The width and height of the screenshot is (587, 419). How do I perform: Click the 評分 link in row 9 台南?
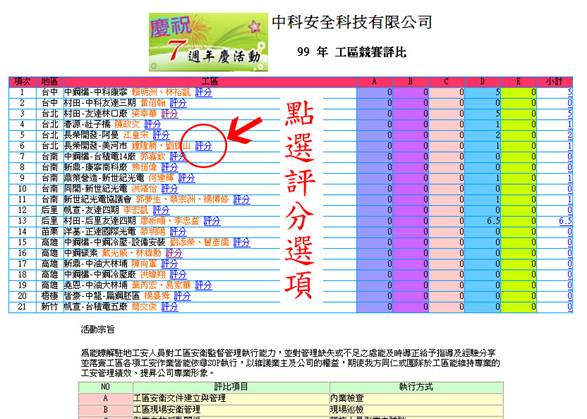pyautogui.click(x=186, y=178)
